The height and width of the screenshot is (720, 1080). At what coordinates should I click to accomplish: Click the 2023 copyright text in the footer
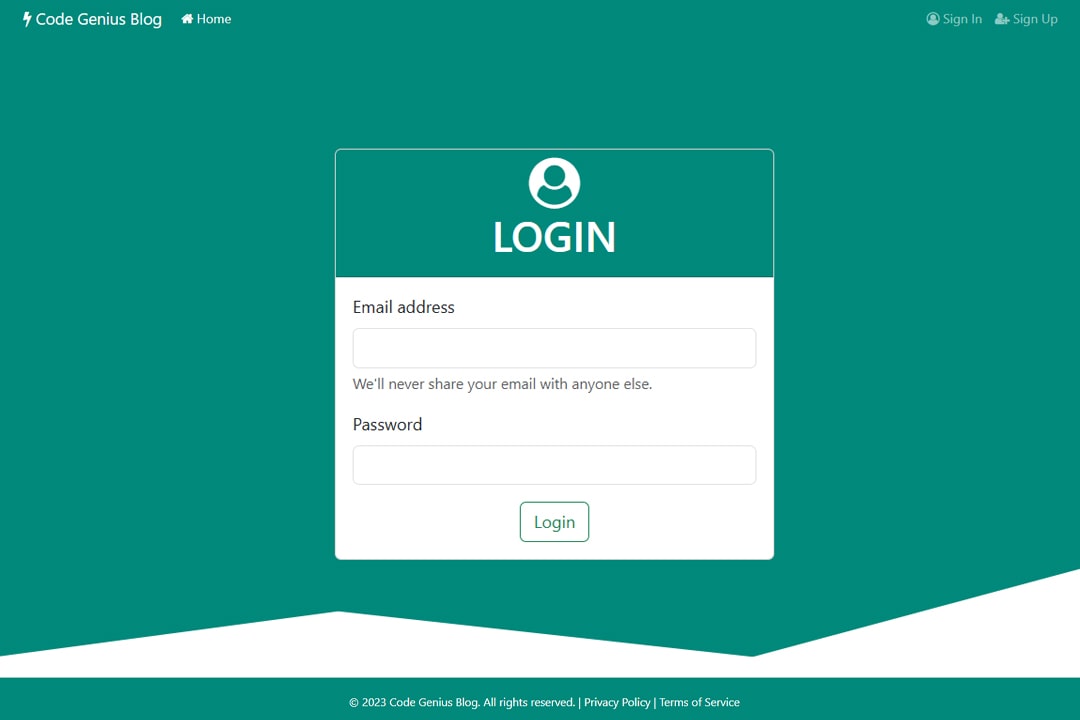(461, 702)
